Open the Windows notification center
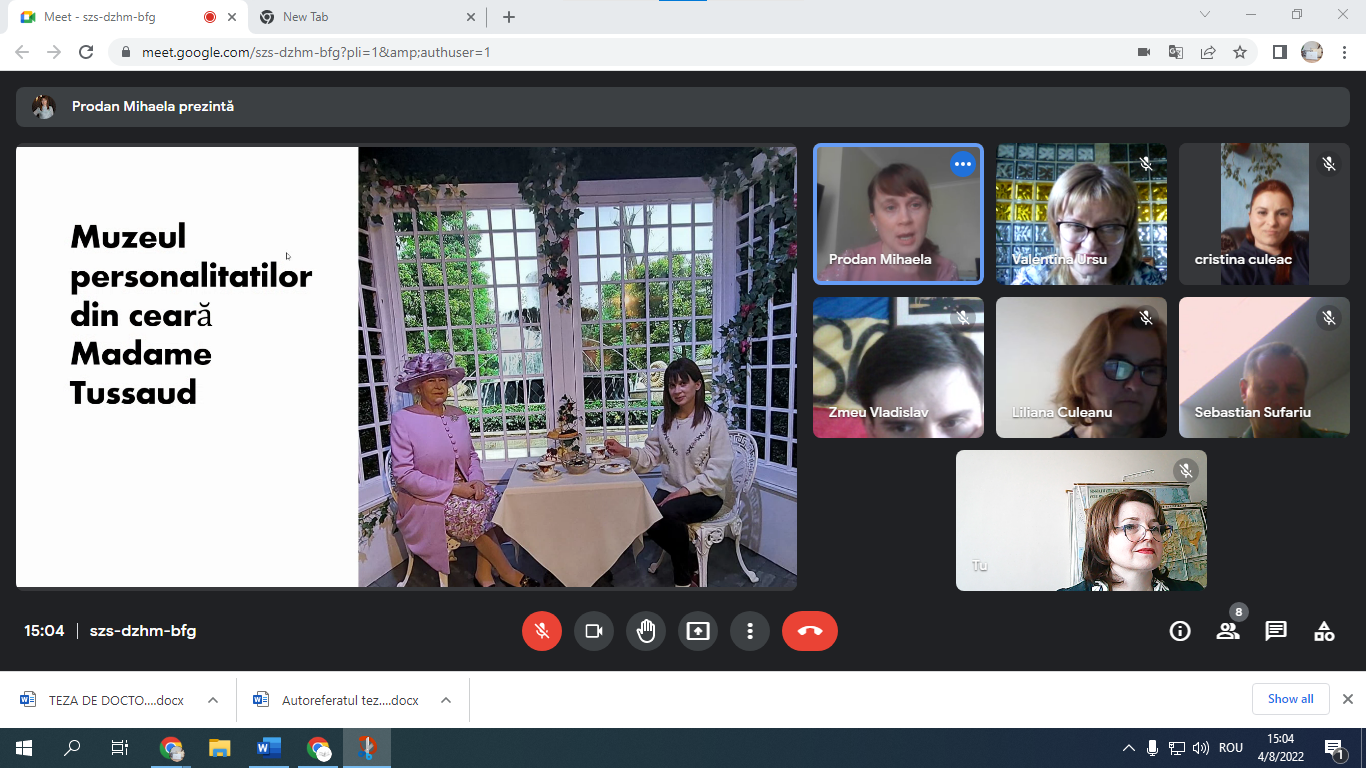1366x768 pixels. click(1334, 748)
